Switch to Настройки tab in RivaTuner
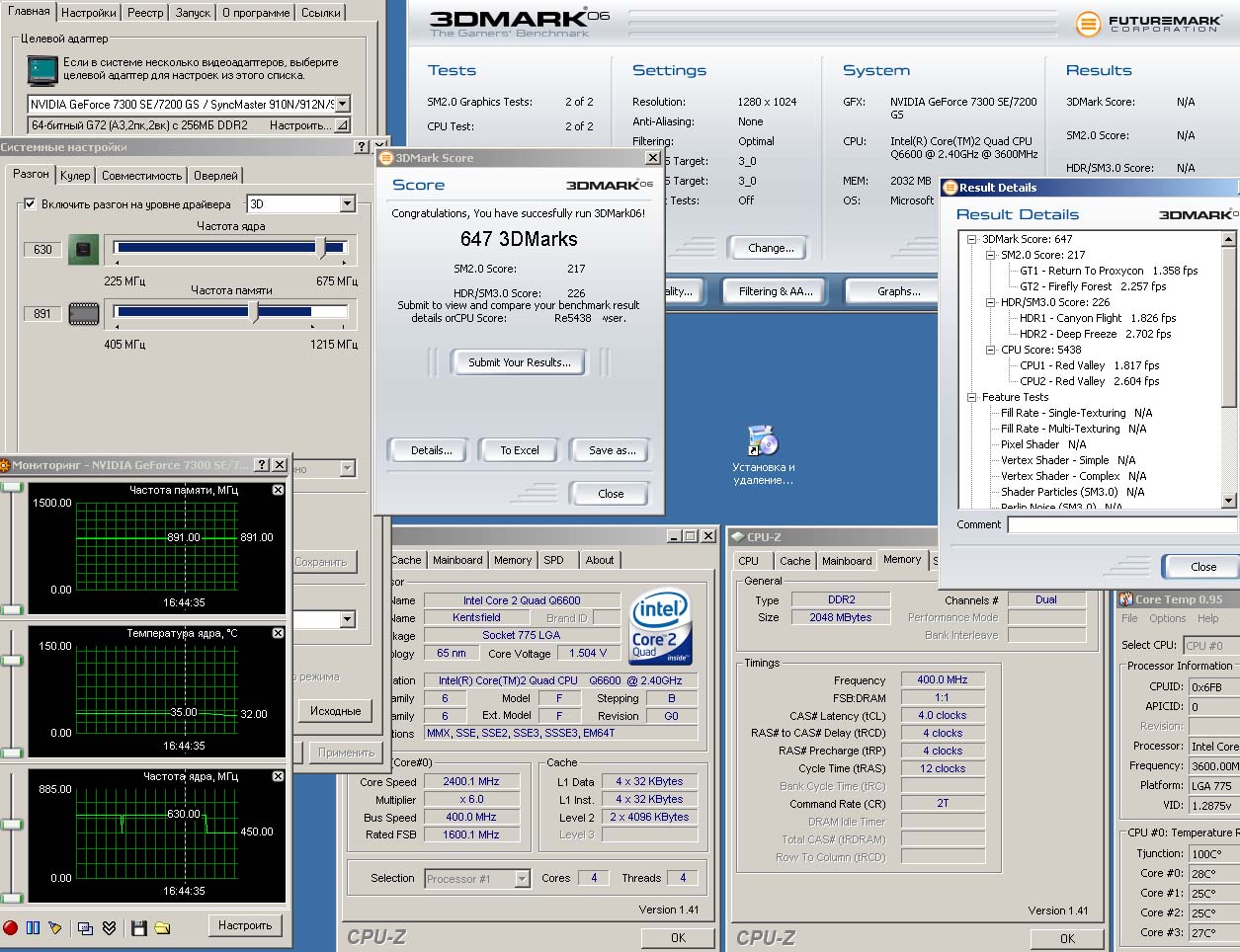The height and width of the screenshot is (952, 1240). pos(88,13)
